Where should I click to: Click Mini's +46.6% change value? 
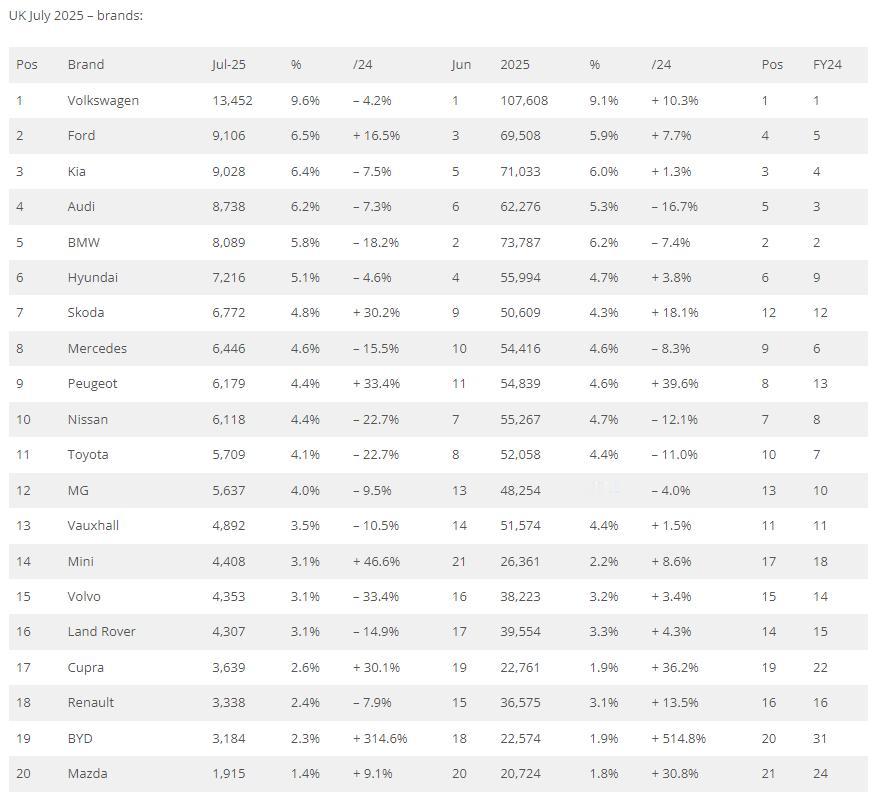click(x=376, y=561)
